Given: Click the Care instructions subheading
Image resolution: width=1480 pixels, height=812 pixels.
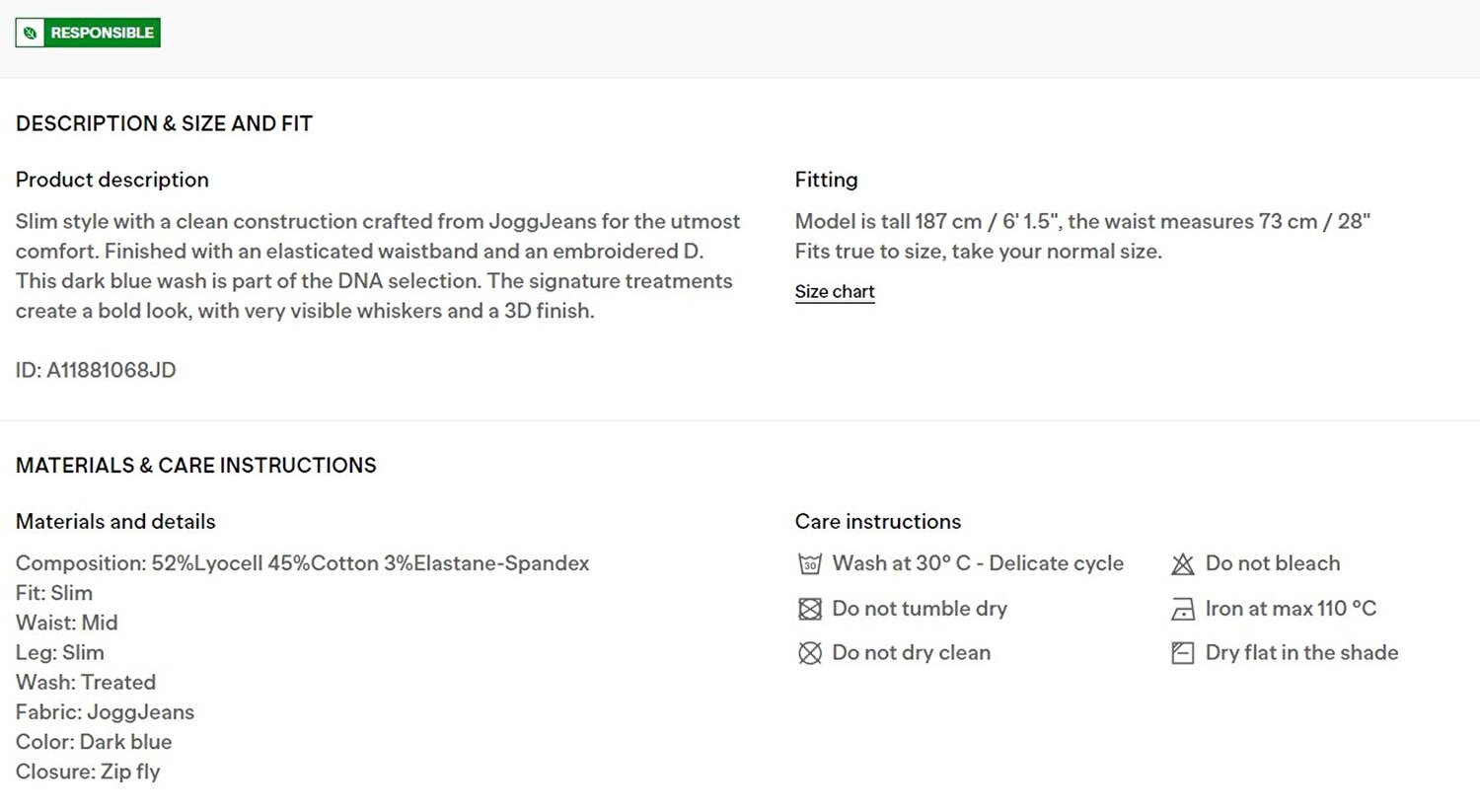Looking at the screenshot, I should 878,521.
